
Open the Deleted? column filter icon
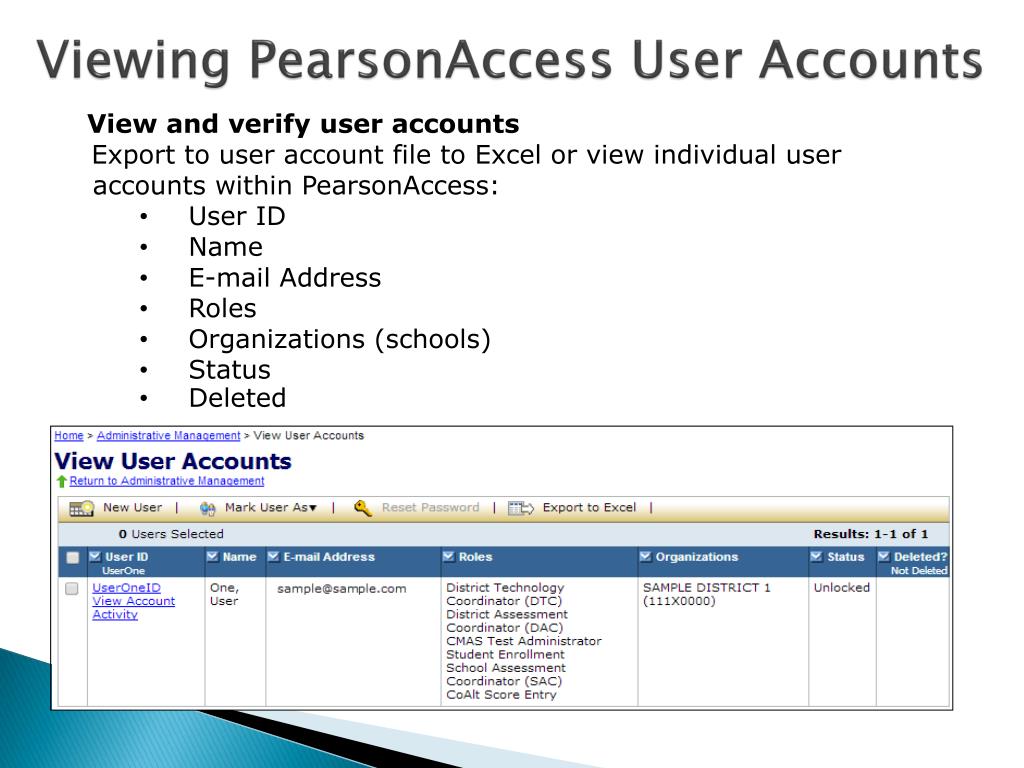pos(884,556)
